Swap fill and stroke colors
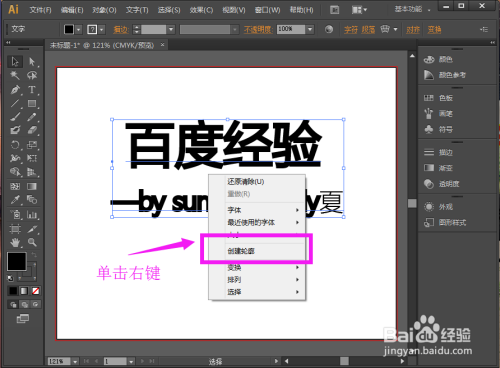The height and width of the screenshot is (368, 500). click(34, 255)
